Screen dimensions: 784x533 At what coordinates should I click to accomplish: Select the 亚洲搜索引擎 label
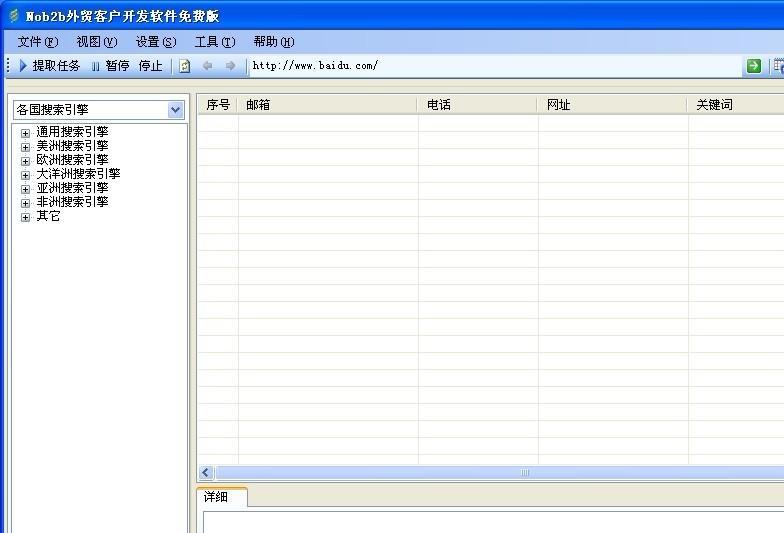click(x=72, y=188)
